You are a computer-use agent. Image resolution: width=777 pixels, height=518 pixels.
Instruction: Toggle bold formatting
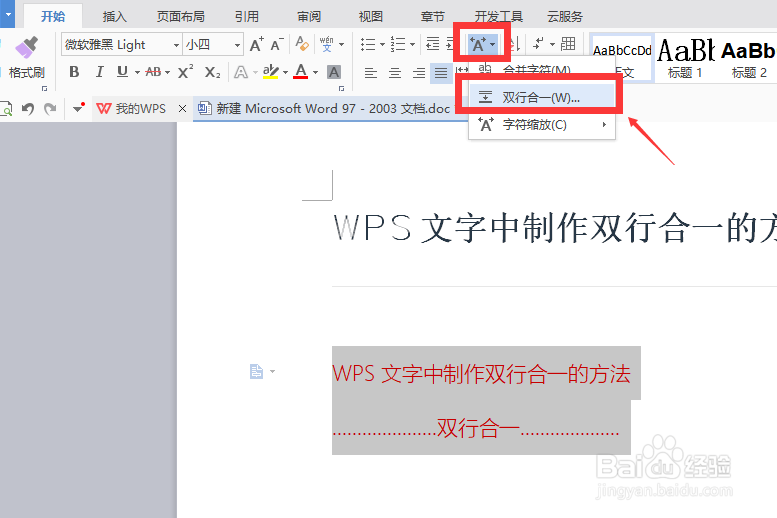tap(74, 72)
